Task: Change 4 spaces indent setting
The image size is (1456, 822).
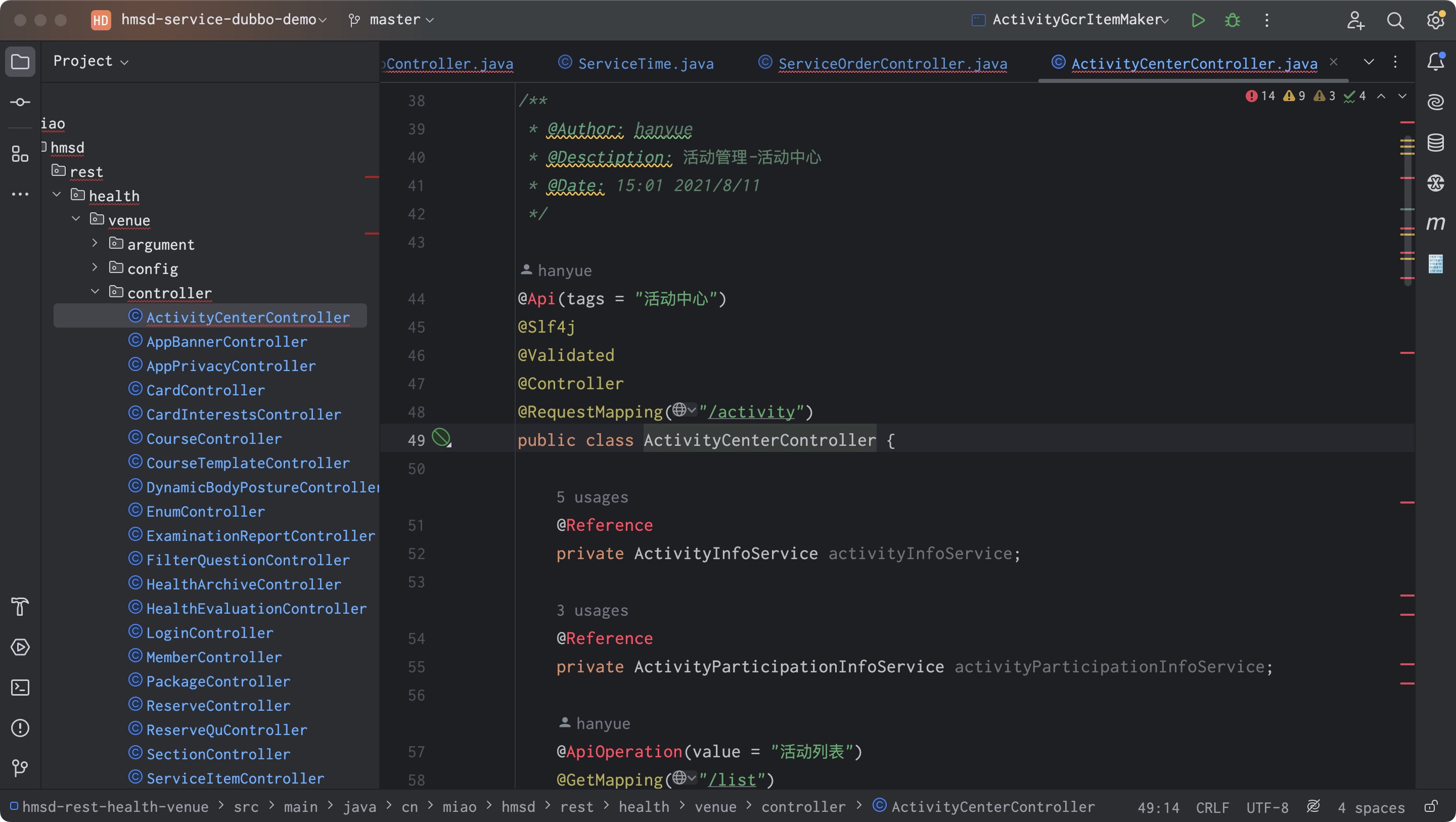Action: pyautogui.click(x=1371, y=807)
